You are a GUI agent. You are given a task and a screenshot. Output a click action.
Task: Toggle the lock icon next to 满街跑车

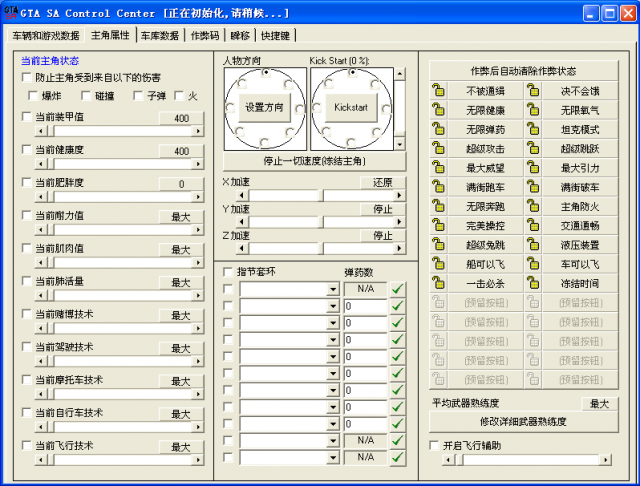[438, 187]
